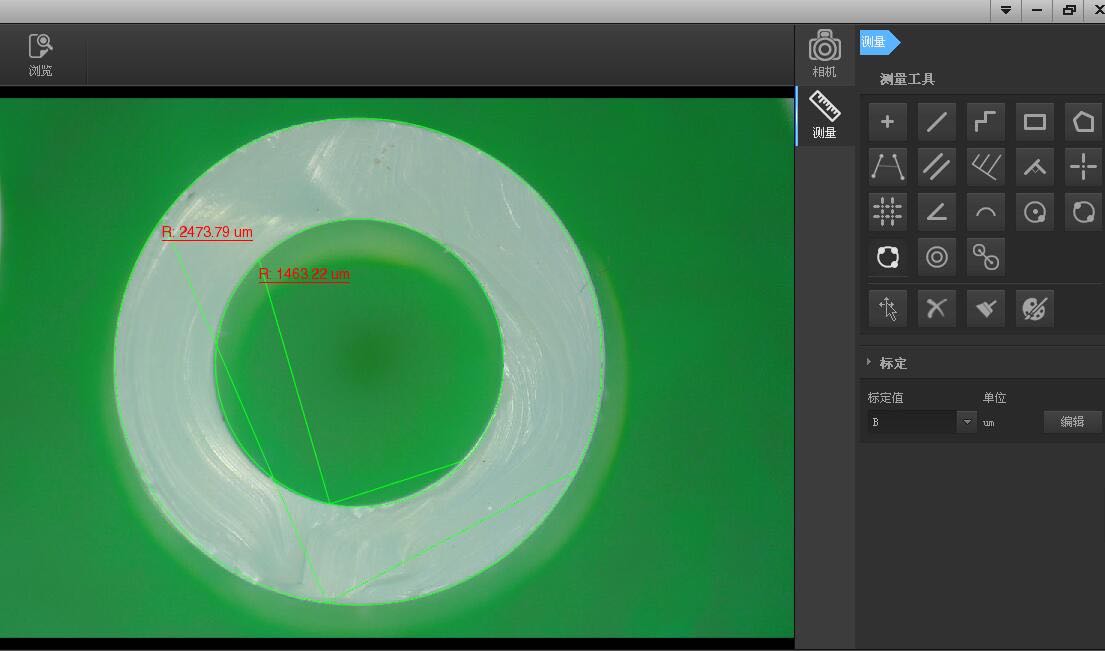Select the concentric circles tool

(937, 256)
